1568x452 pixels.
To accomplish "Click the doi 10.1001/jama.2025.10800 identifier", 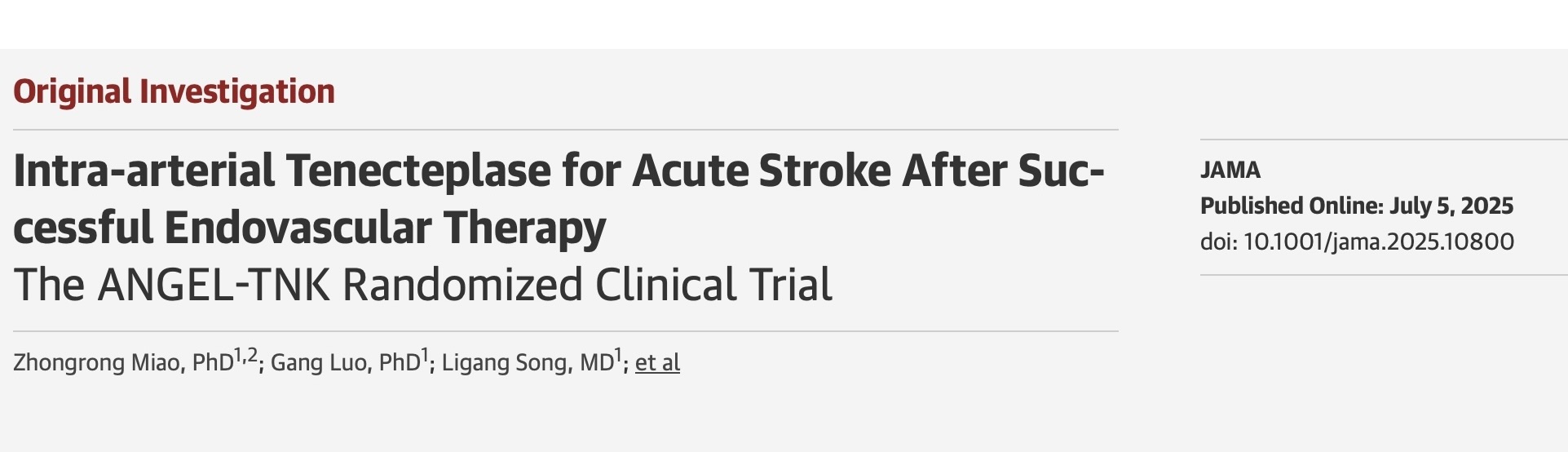I will (x=1357, y=242).
